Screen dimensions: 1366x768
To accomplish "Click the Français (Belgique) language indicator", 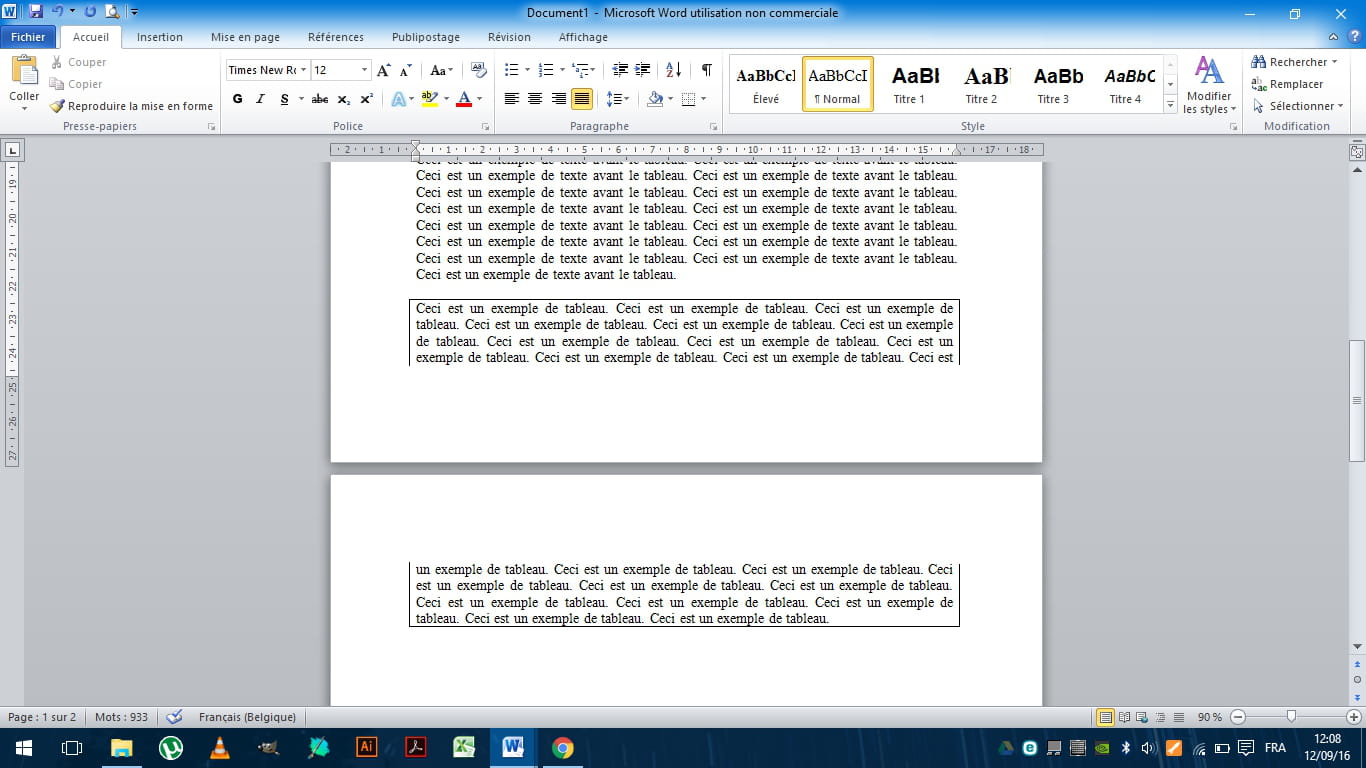I will click(x=247, y=717).
